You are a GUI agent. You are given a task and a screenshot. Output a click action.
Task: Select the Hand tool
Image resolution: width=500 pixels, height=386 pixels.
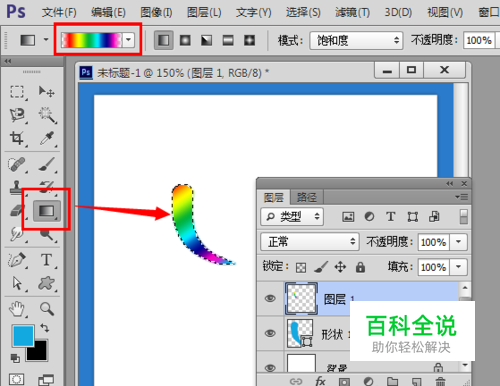click(17, 309)
